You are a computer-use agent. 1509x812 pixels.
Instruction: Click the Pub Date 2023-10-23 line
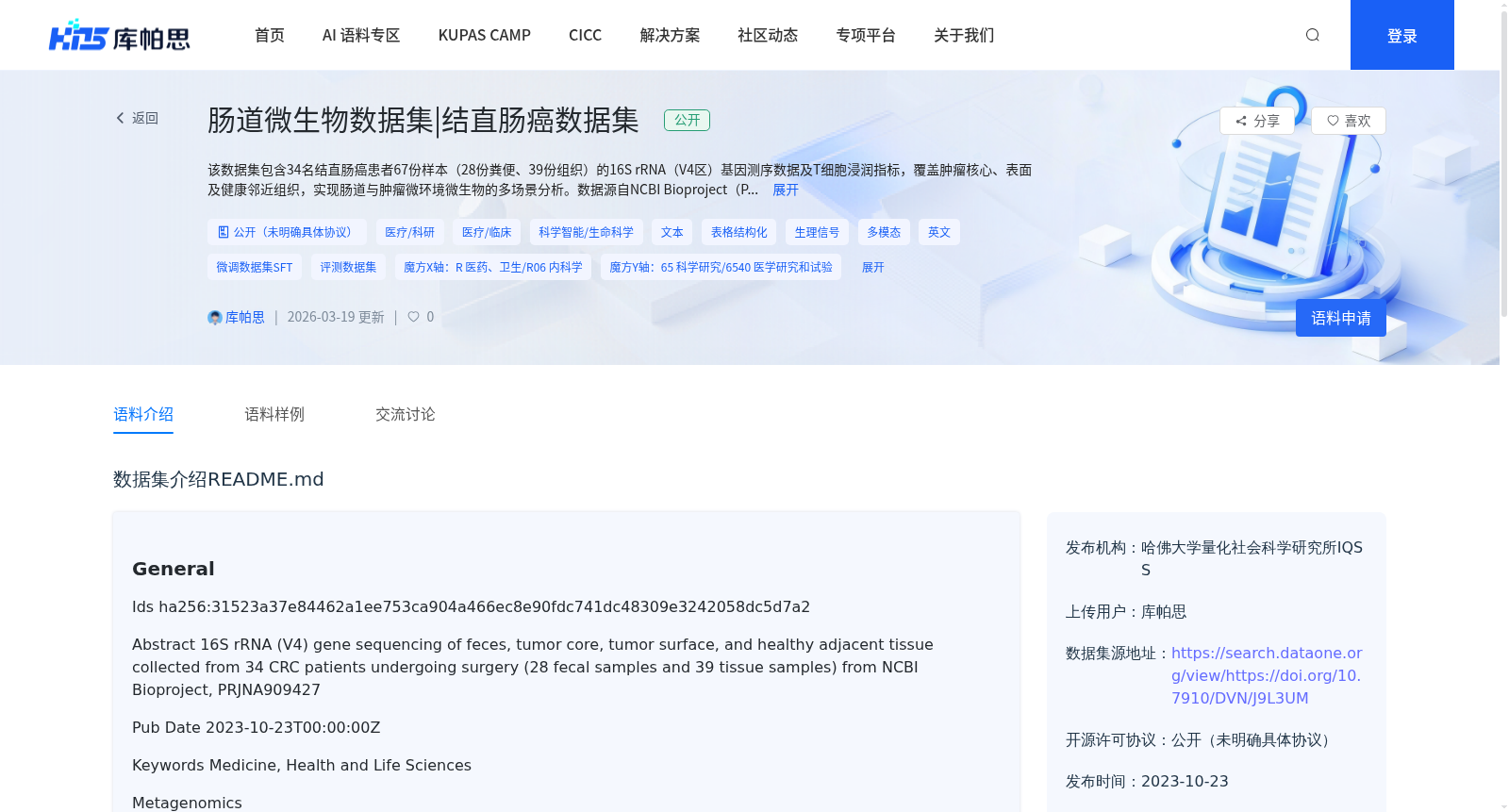257,727
